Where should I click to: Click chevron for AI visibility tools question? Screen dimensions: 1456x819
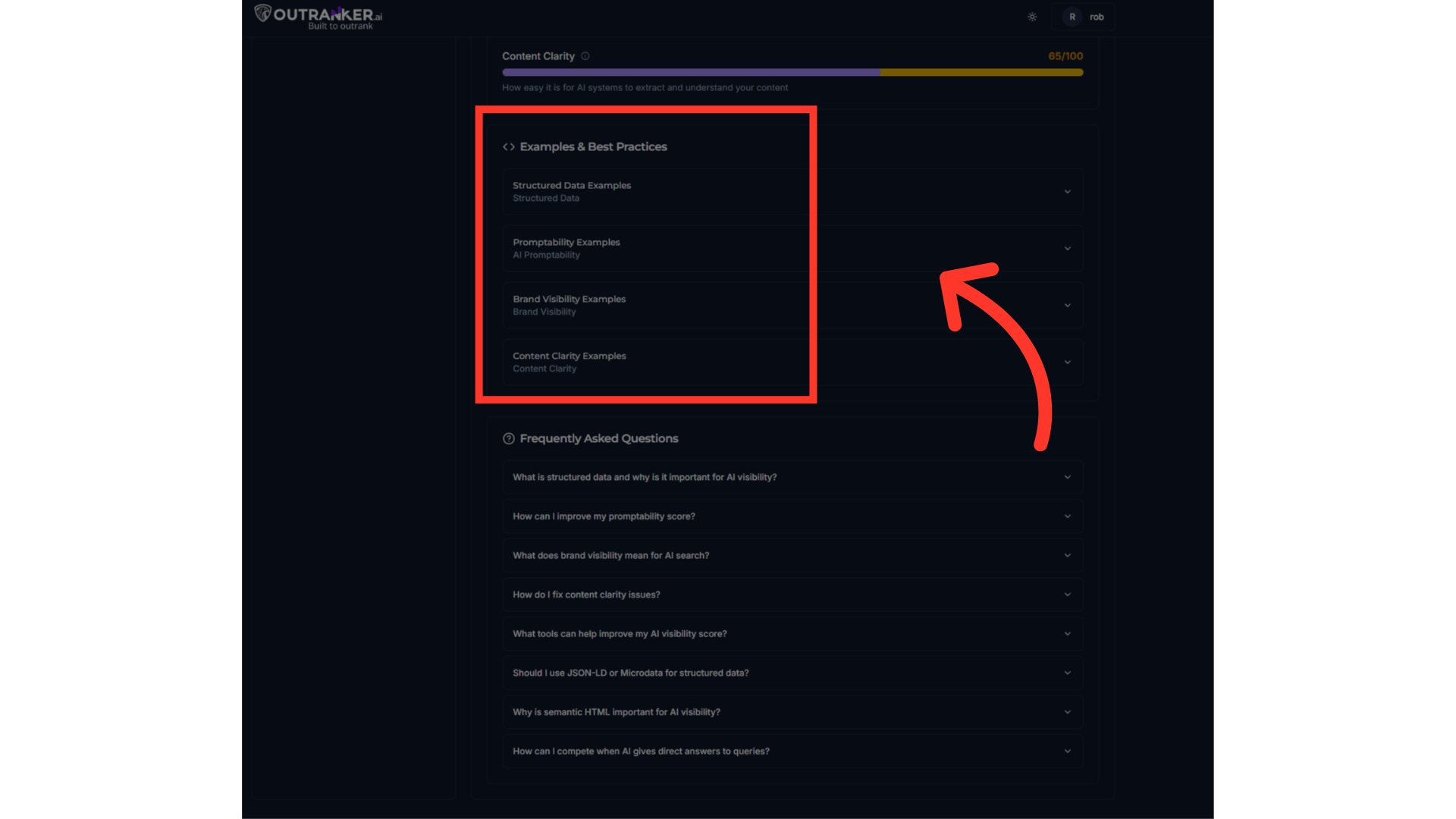pos(1067,634)
